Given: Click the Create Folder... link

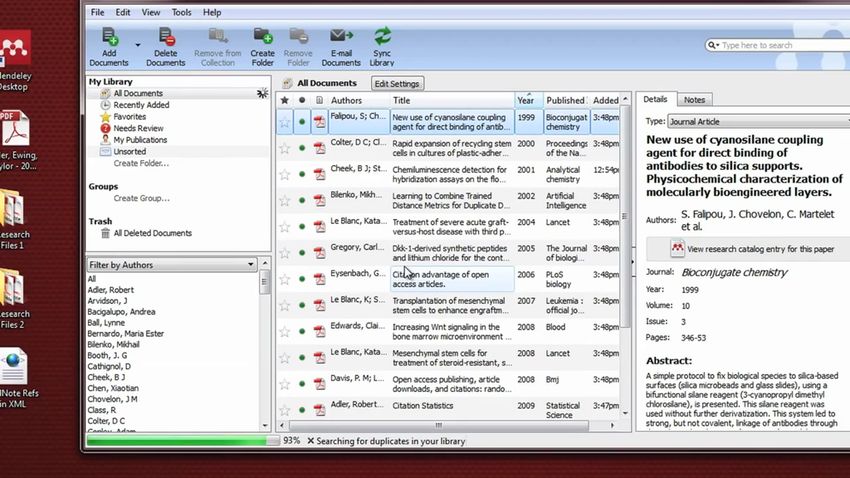Looking at the screenshot, I should (141, 163).
